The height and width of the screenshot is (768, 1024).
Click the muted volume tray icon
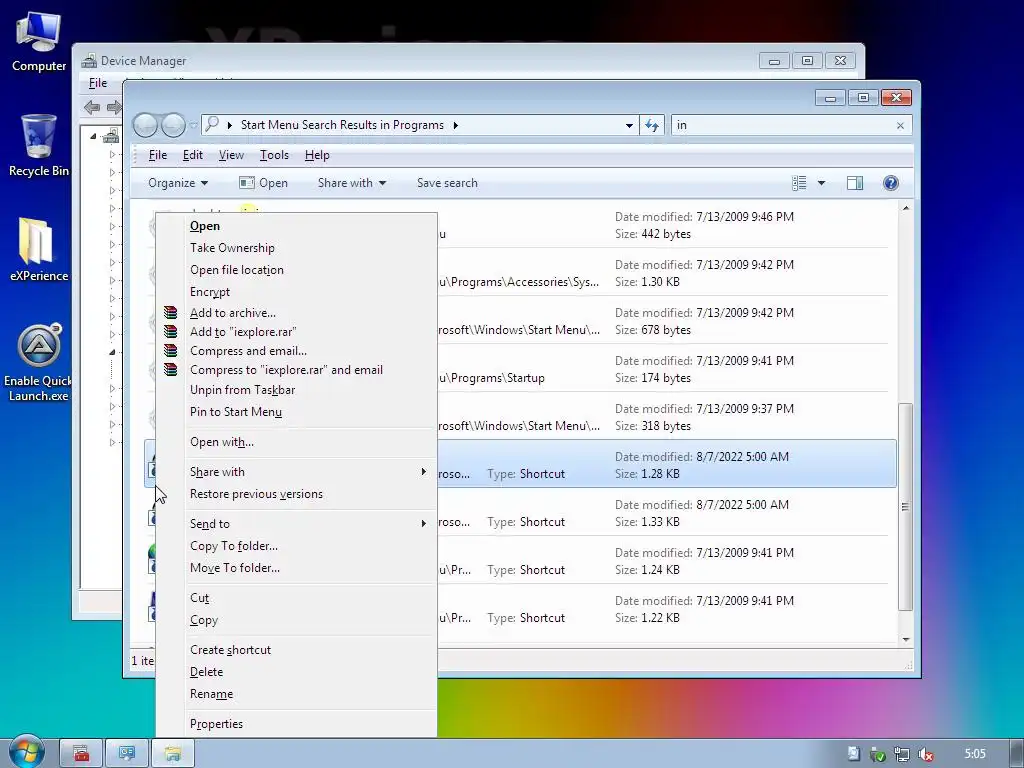925,754
